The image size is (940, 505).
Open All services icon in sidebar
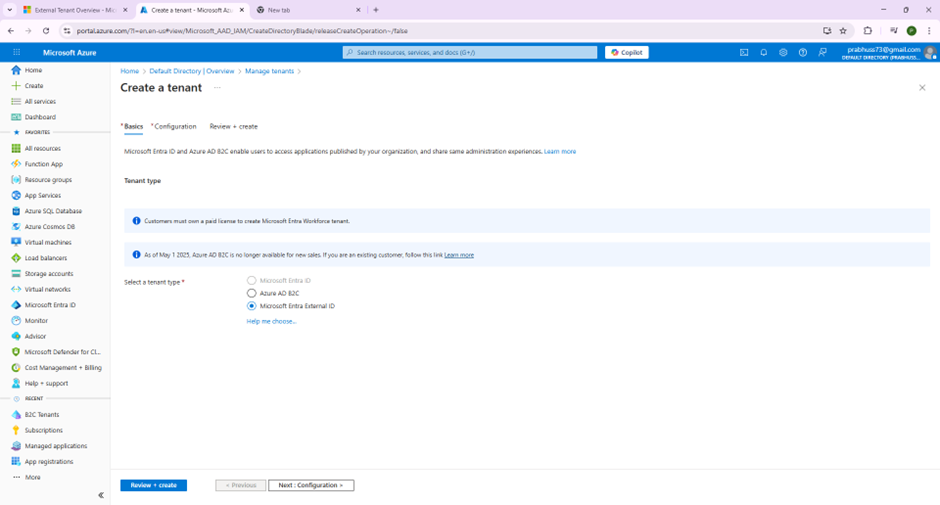[x=16, y=101]
